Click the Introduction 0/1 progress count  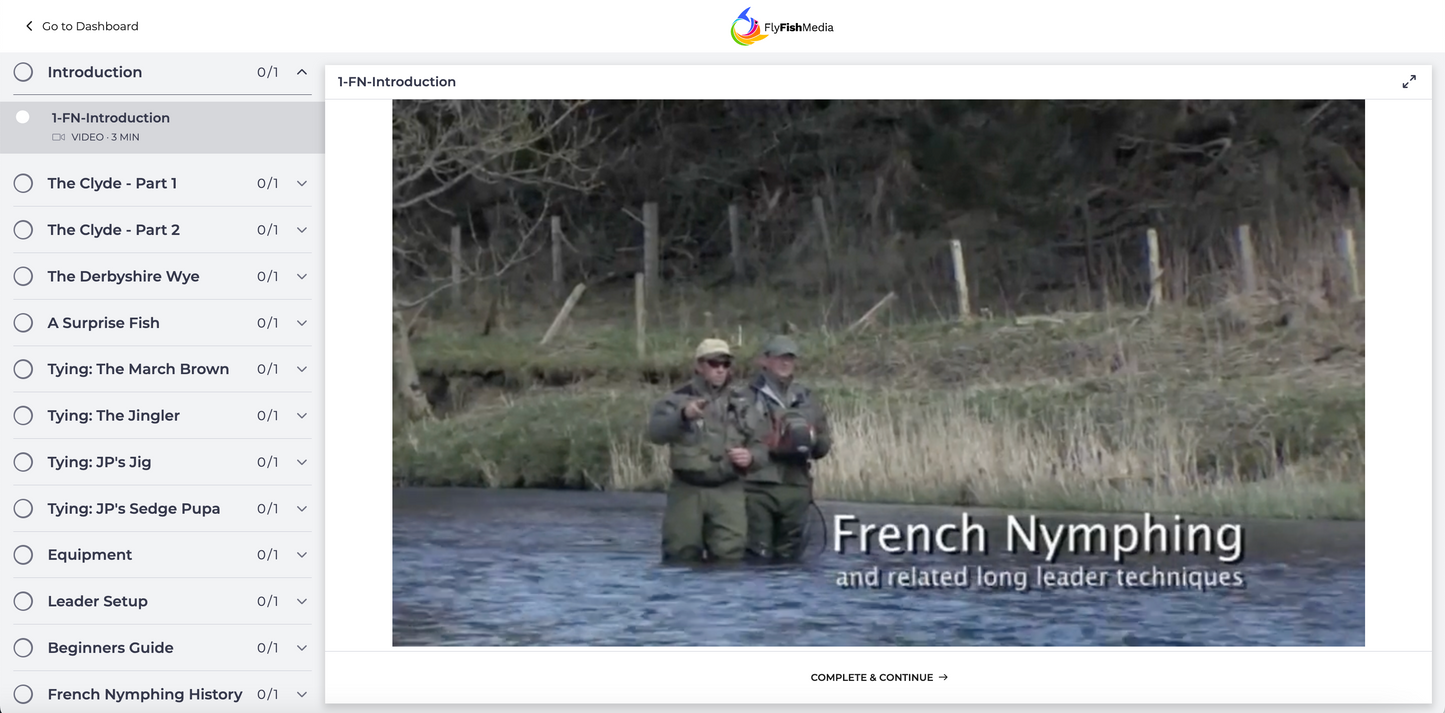(268, 72)
